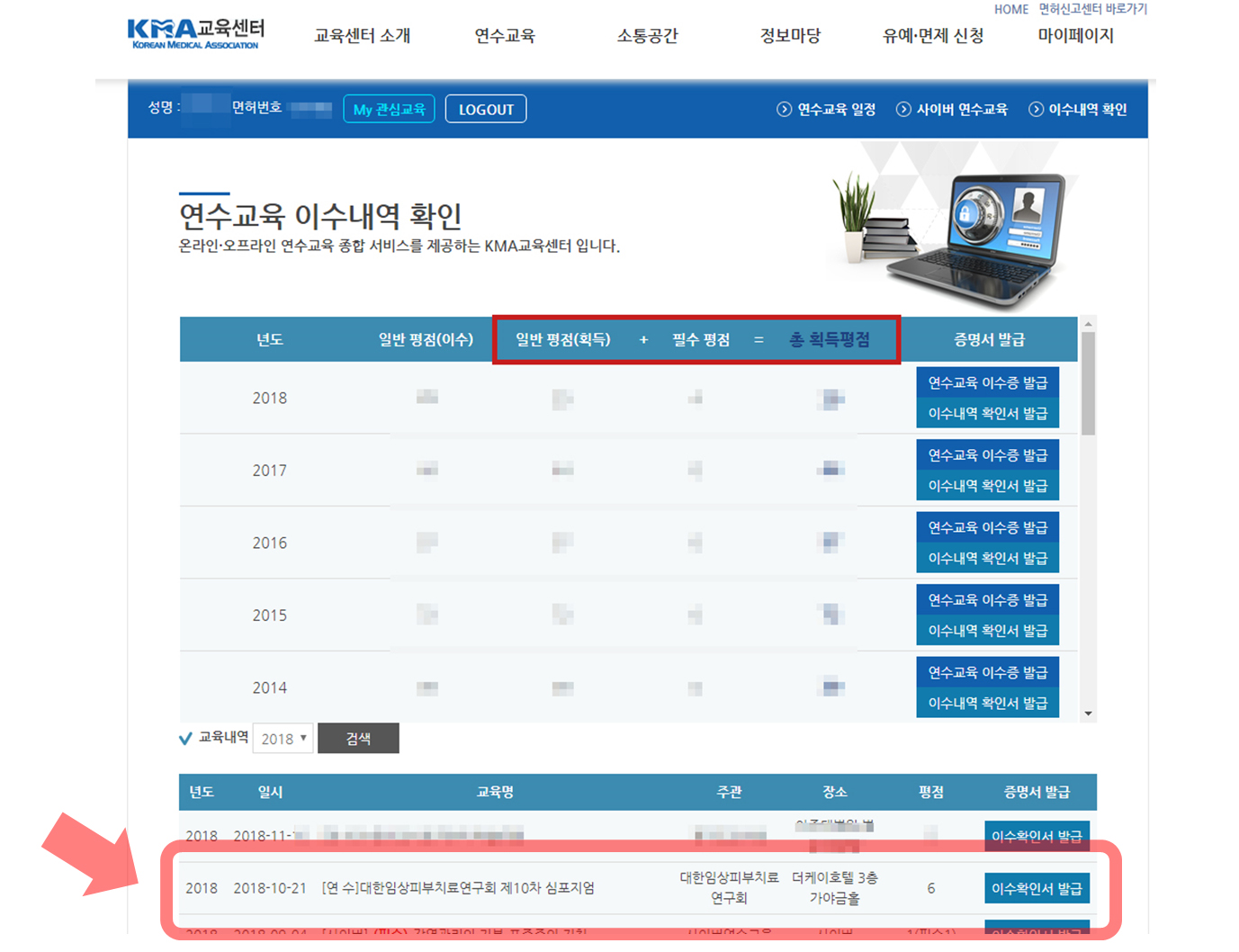Image resolution: width=1239 pixels, height=952 pixels.
Task: Open the 연수교육 menu
Action: 504,36
